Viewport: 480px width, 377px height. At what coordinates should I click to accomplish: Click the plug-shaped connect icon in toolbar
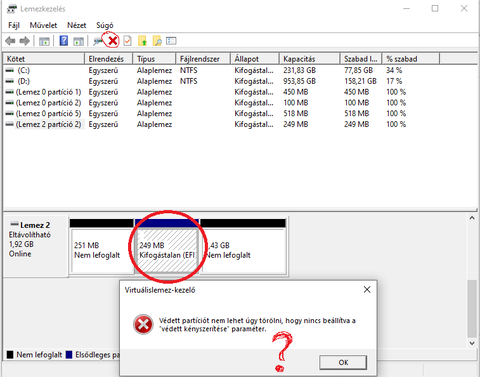coord(98,41)
